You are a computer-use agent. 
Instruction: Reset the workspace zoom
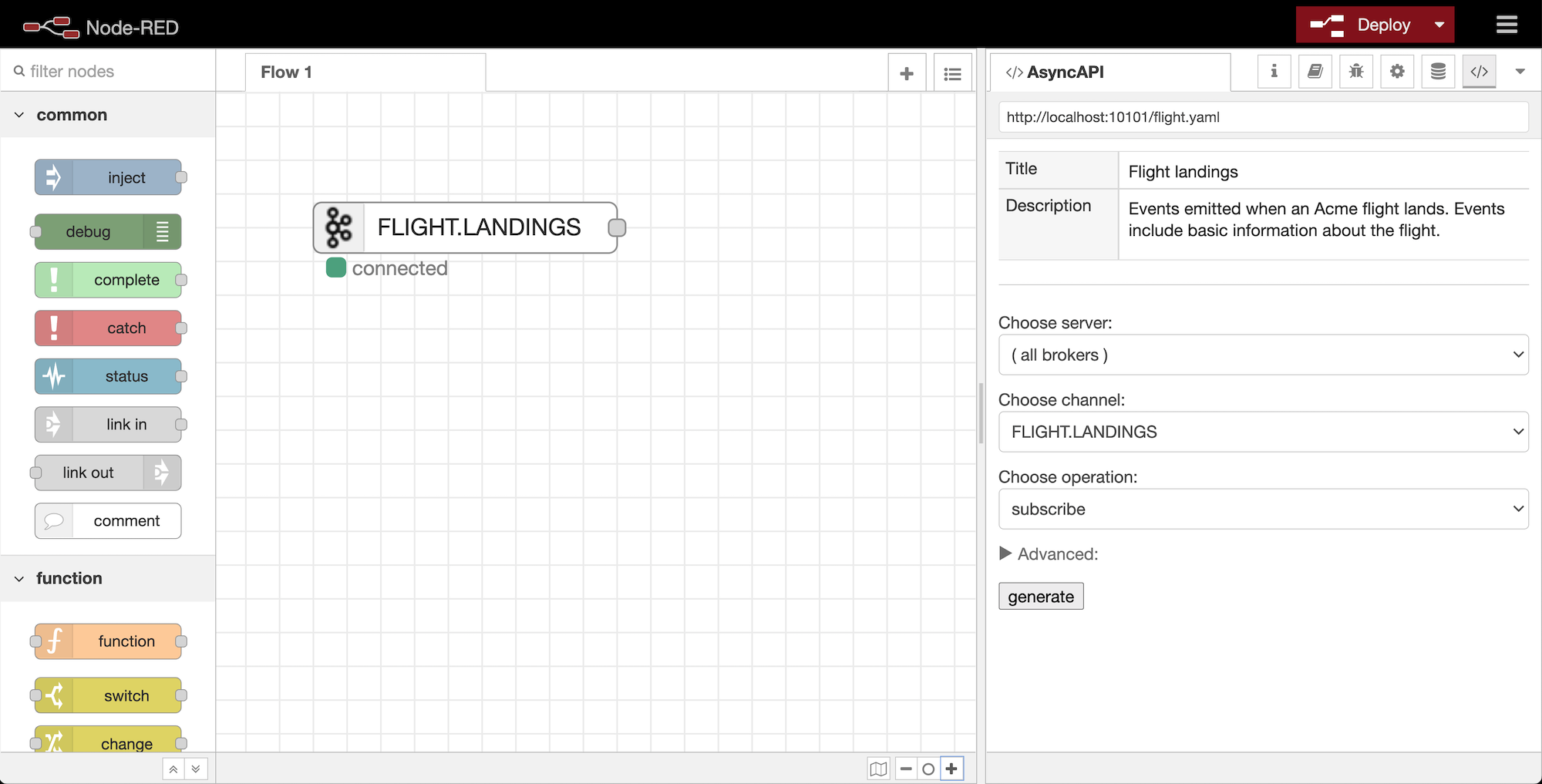(928, 769)
